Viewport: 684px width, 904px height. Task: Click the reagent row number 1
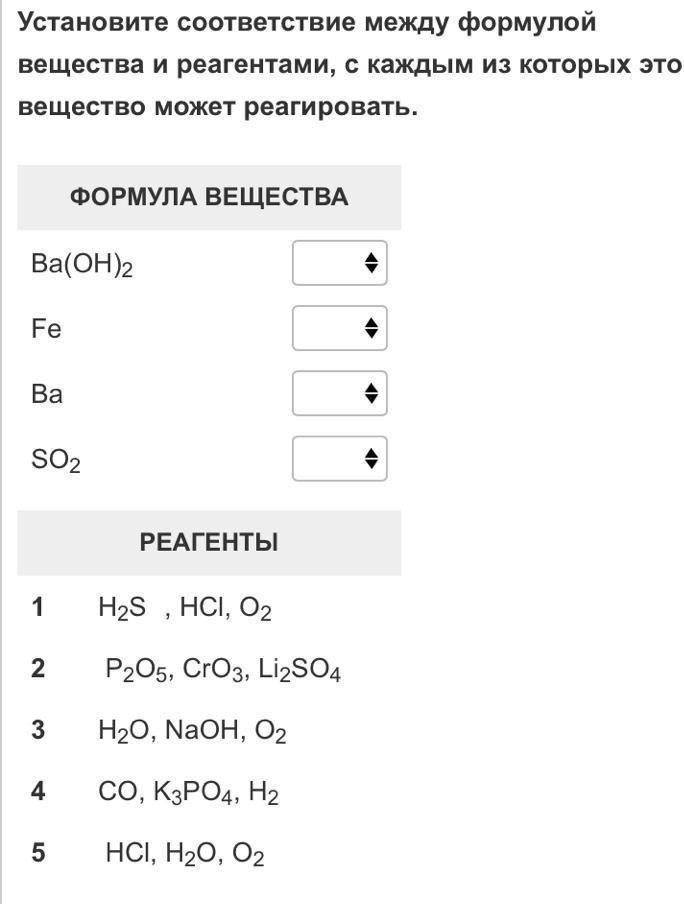(38, 607)
